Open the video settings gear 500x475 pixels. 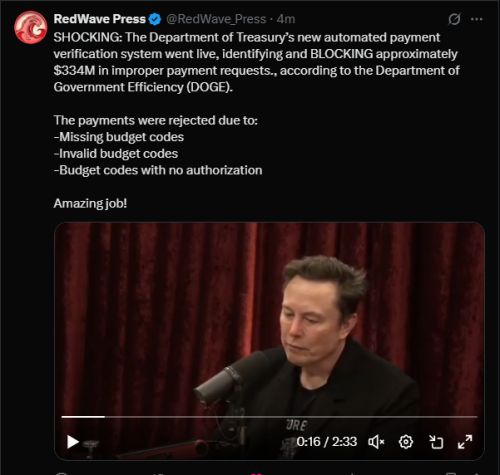pos(406,442)
